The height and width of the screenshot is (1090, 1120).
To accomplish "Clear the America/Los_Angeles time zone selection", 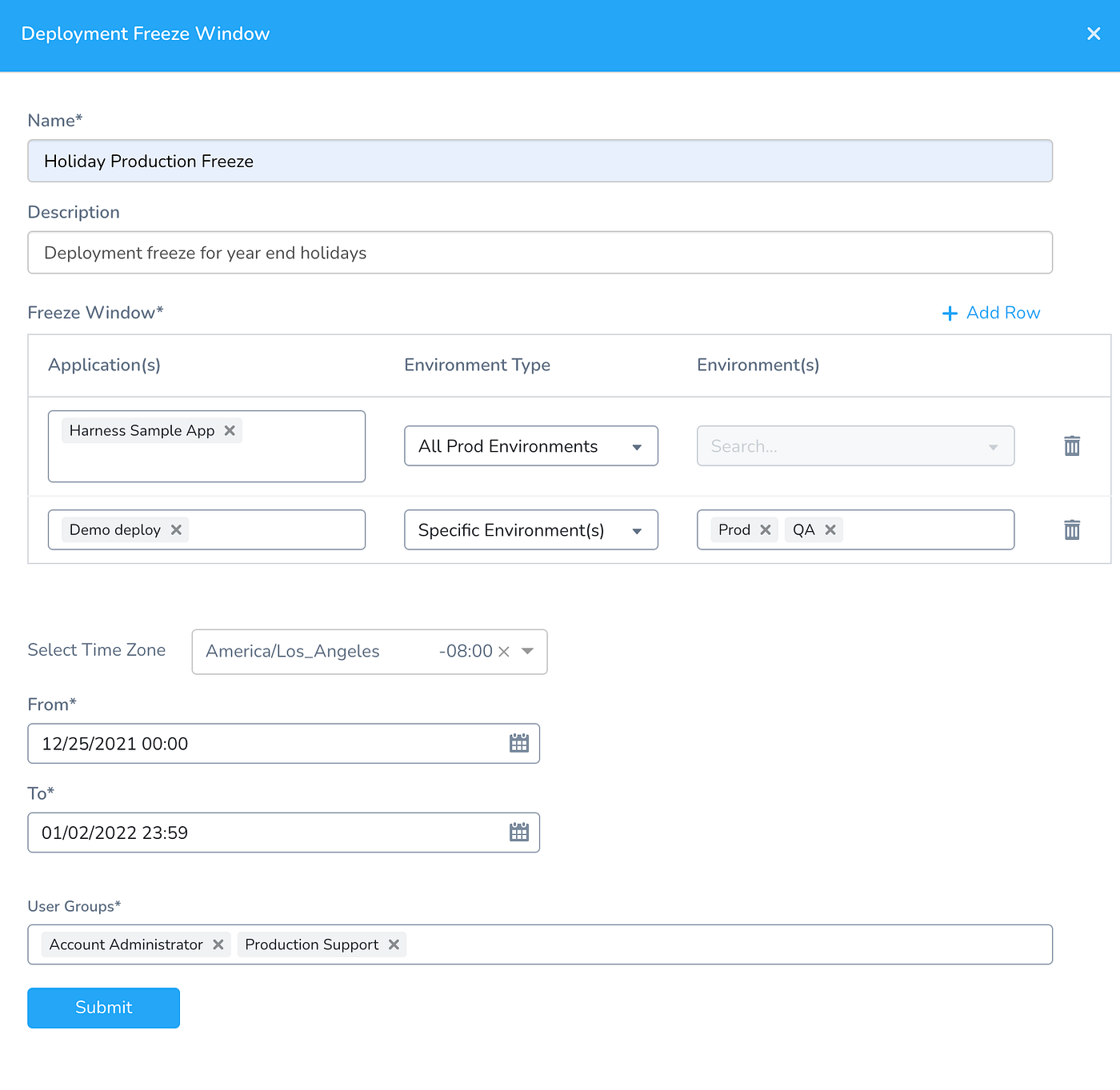I will (x=504, y=652).
